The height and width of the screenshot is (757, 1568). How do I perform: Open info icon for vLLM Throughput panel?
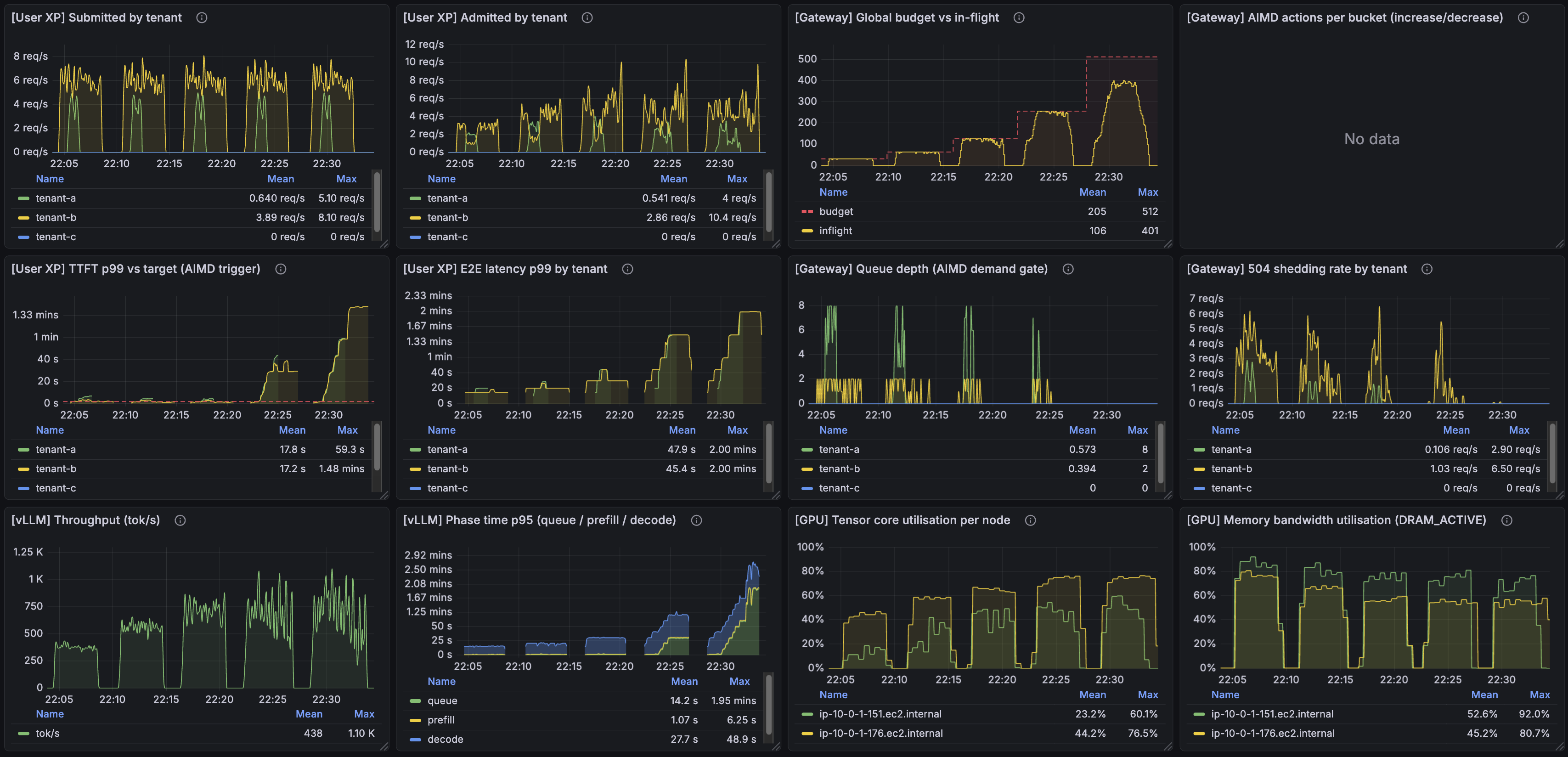pyautogui.click(x=180, y=520)
